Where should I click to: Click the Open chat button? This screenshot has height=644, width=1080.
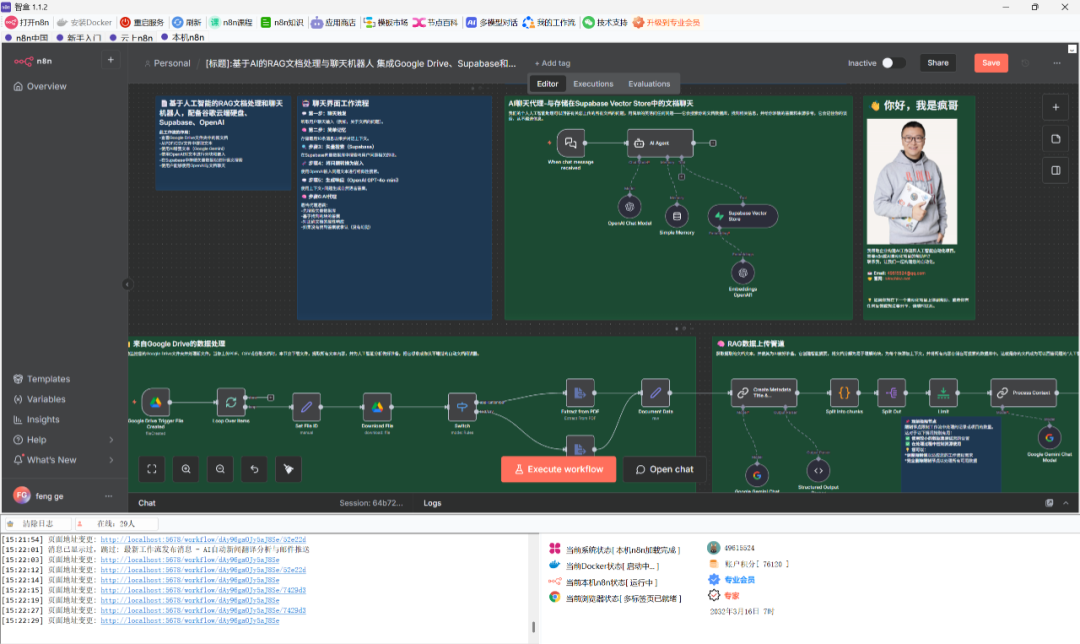click(665, 469)
